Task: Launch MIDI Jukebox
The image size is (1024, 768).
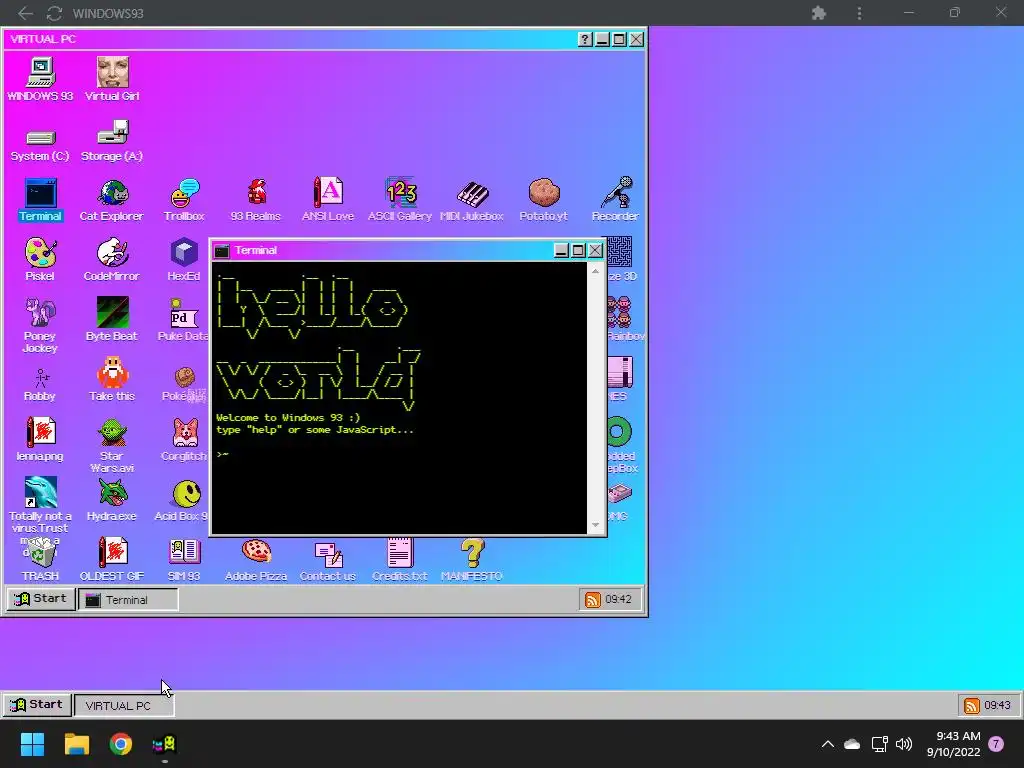Action: pos(472,200)
